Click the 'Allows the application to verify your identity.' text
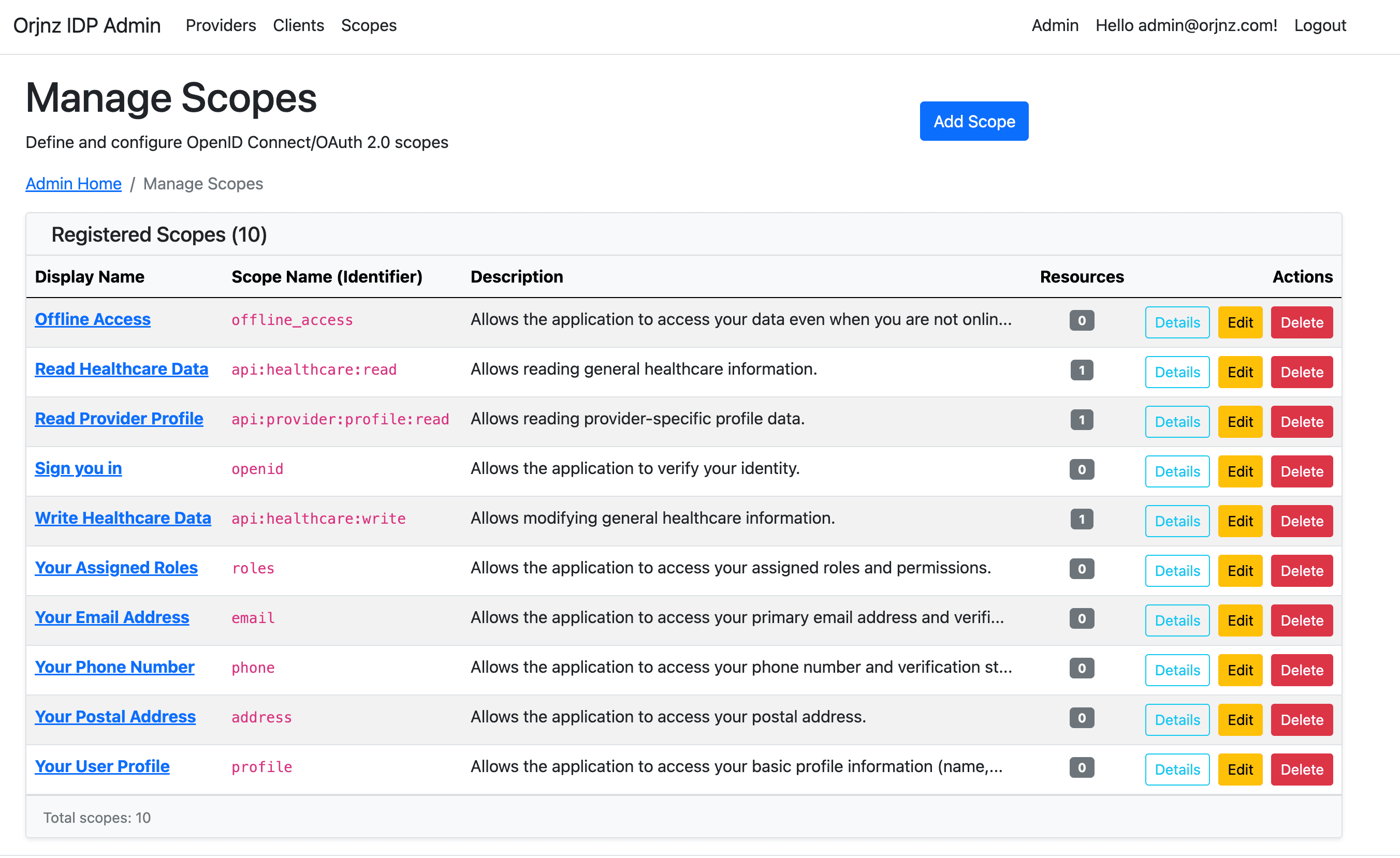Image resolution: width=1400 pixels, height=858 pixels. pyautogui.click(x=635, y=468)
